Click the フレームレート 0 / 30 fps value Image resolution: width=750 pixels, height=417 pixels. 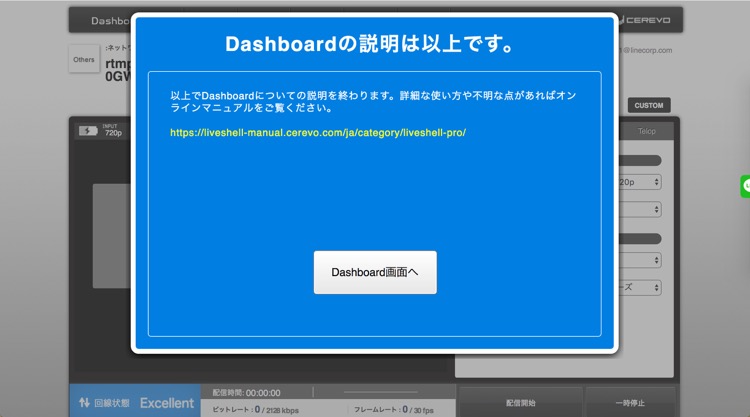[x=394, y=410]
